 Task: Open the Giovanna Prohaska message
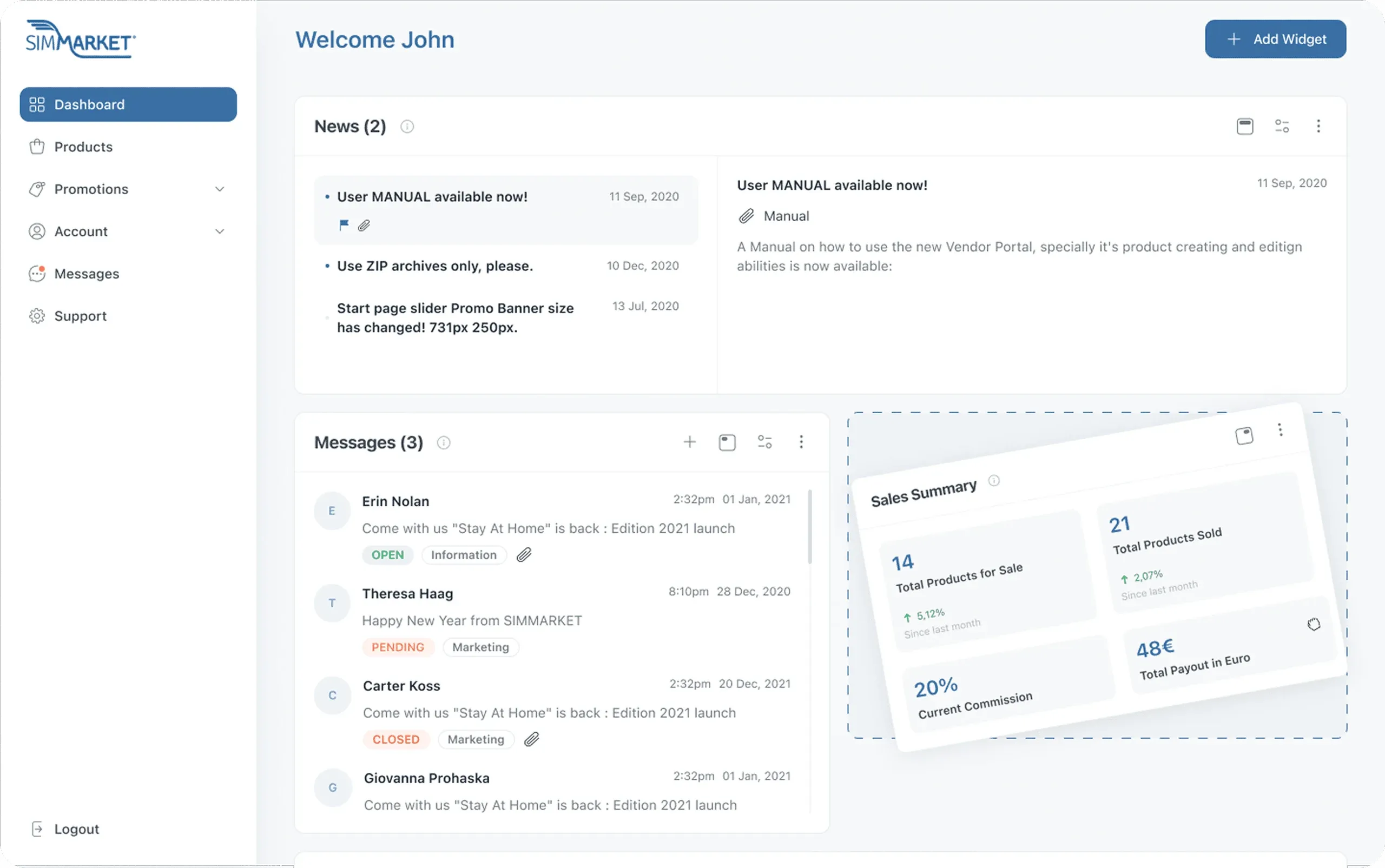(x=552, y=792)
